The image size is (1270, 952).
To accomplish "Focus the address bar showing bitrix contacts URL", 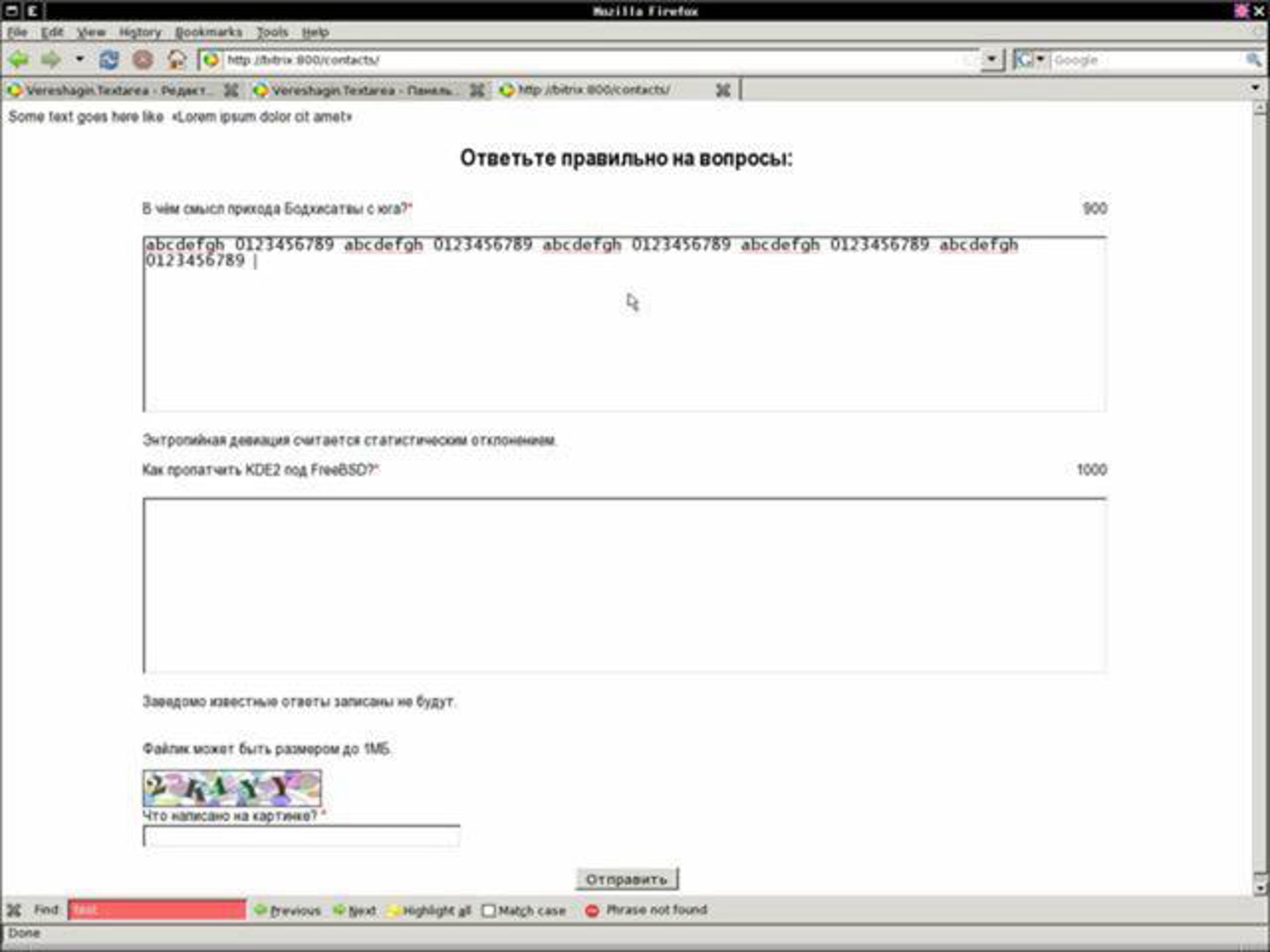I will pyautogui.click(x=597, y=60).
